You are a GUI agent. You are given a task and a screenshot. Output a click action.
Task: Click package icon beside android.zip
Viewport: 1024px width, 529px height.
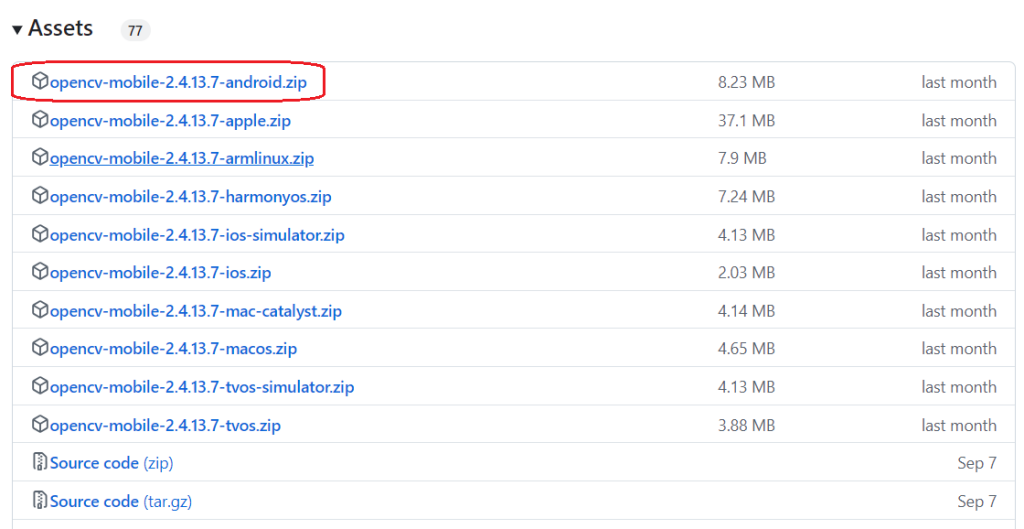[x=40, y=82]
